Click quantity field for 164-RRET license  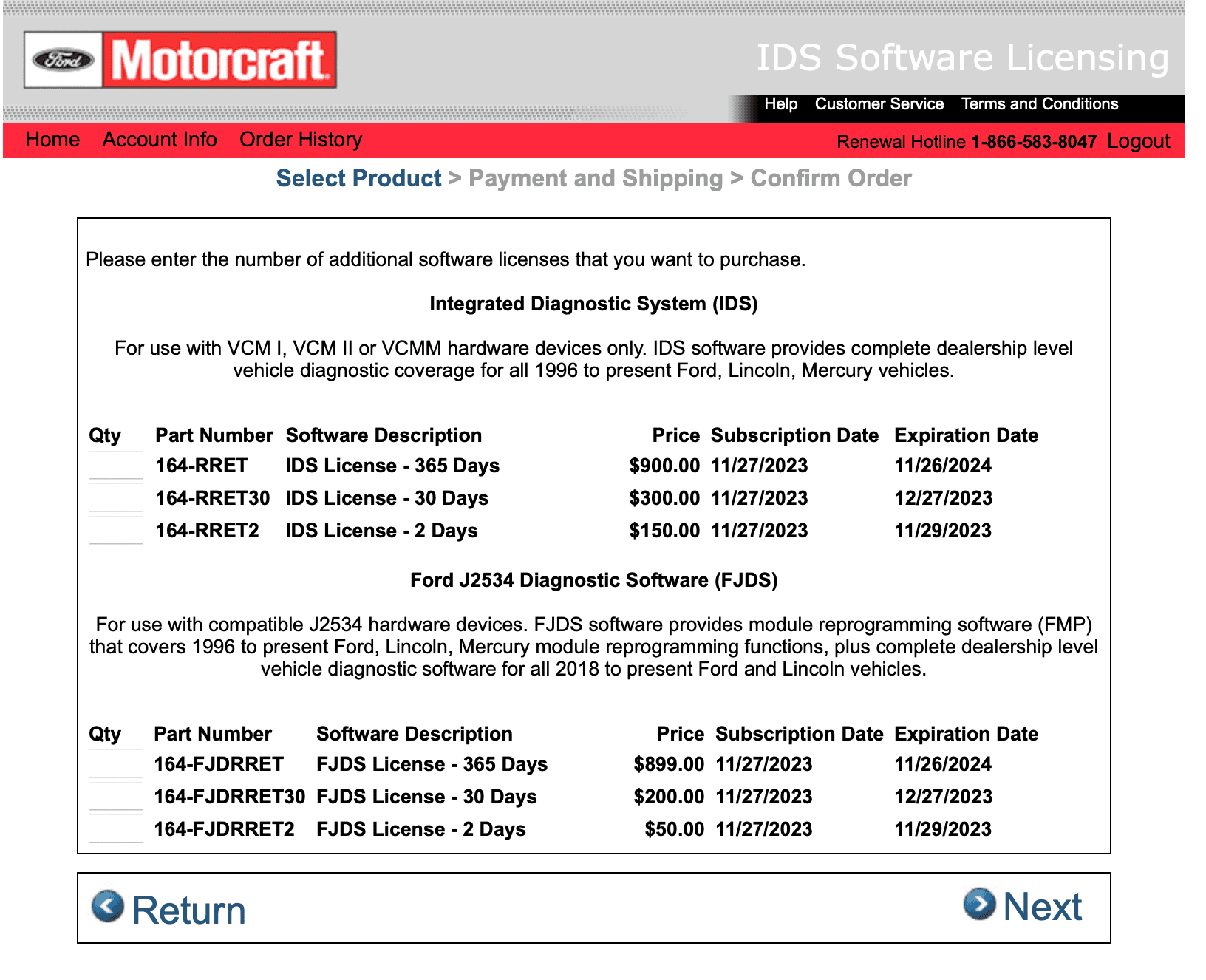[x=116, y=466]
